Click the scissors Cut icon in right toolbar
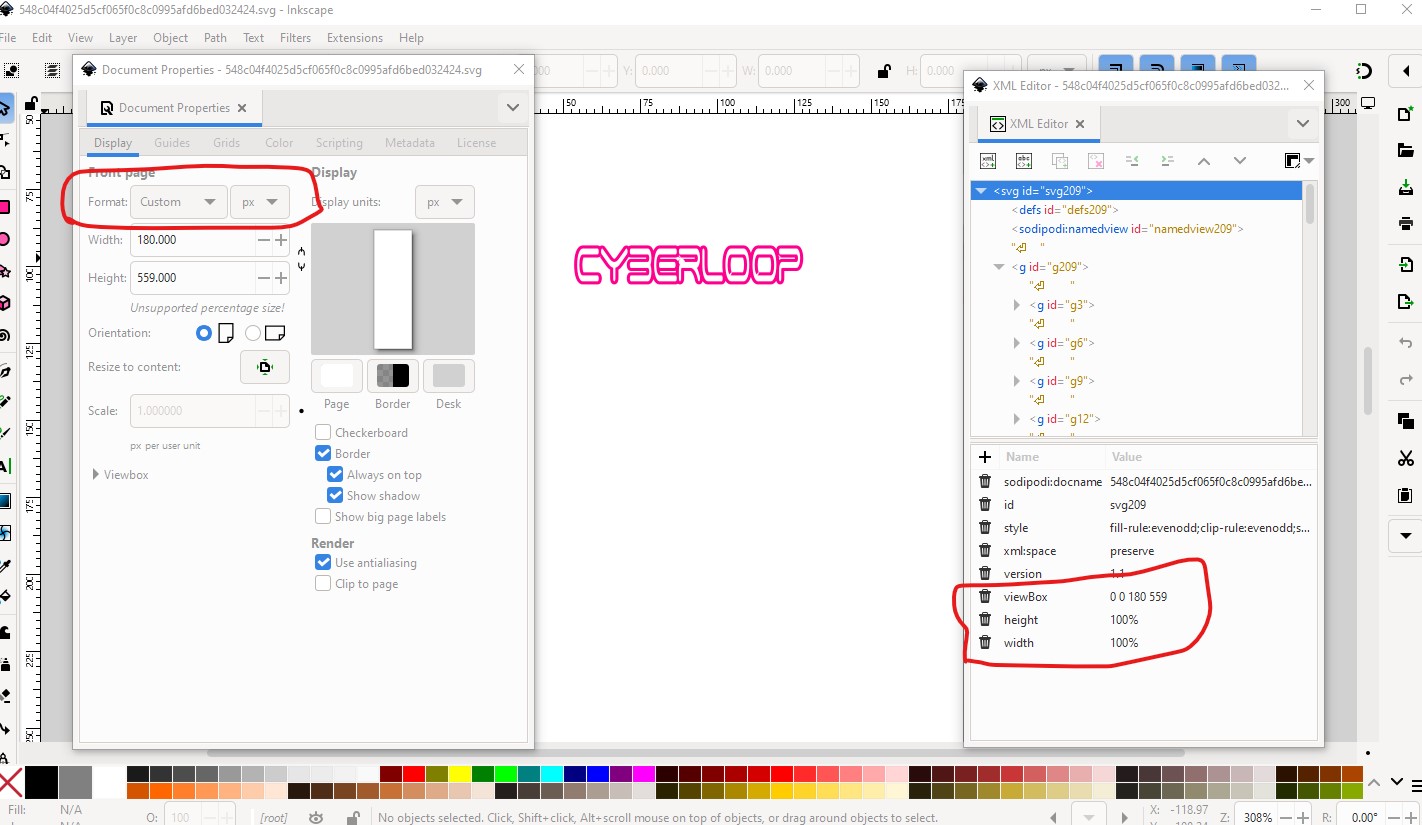The image size is (1422, 825). coord(1406,458)
